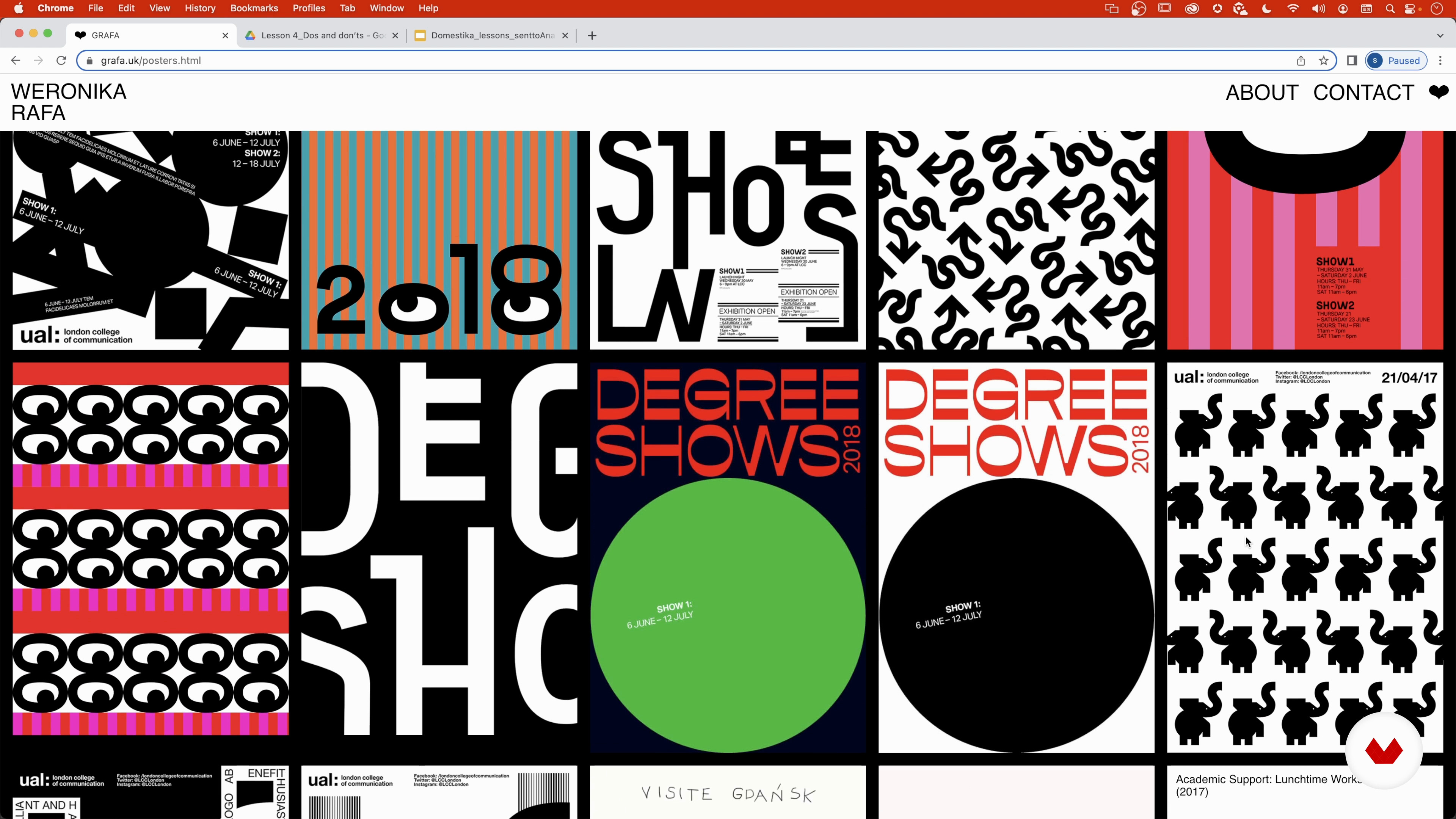The height and width of the screenshot is (819, 1456).
Task: Click the red Domestika logo badge
Action: tap(1384, 751)
